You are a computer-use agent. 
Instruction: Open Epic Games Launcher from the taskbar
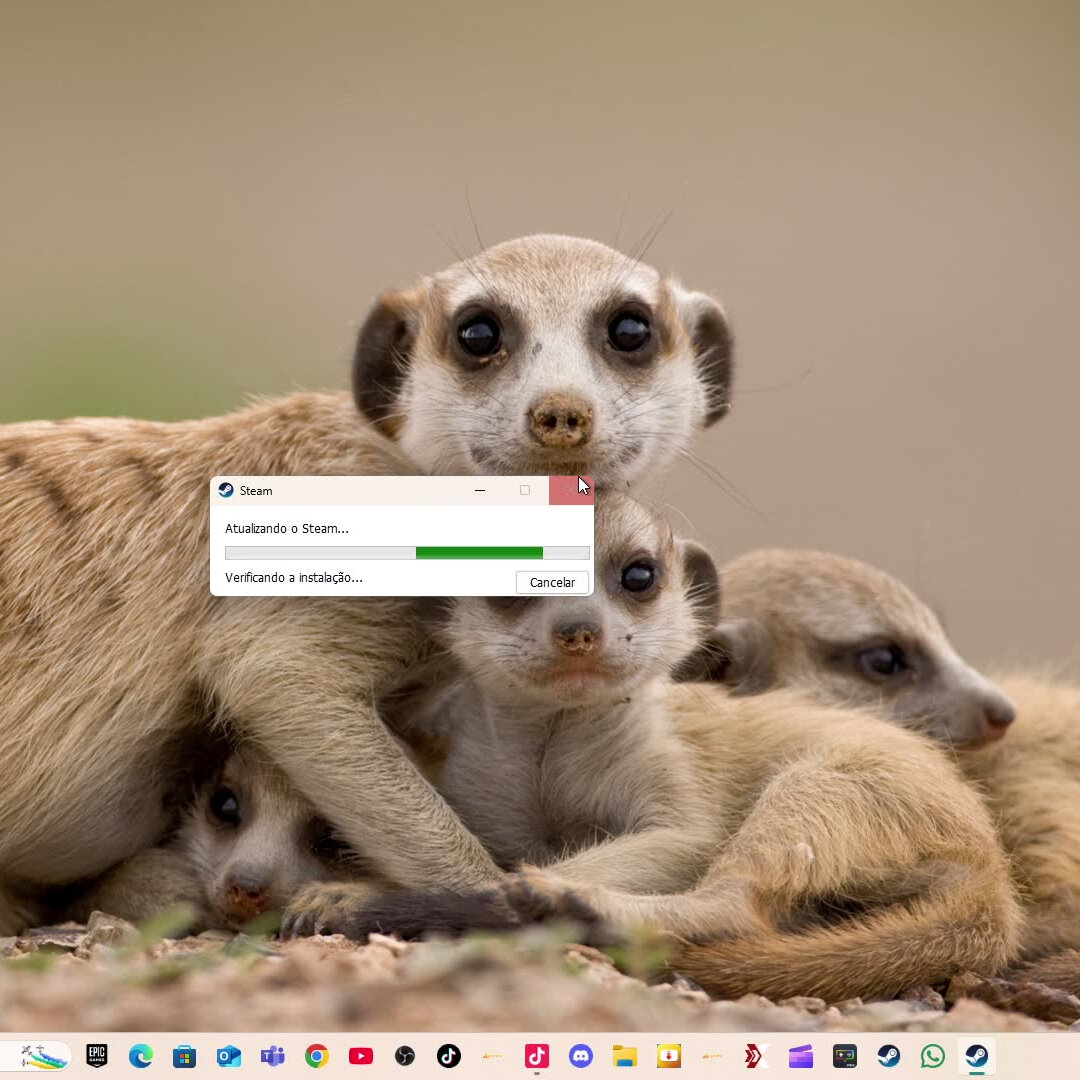[97, 1056]
